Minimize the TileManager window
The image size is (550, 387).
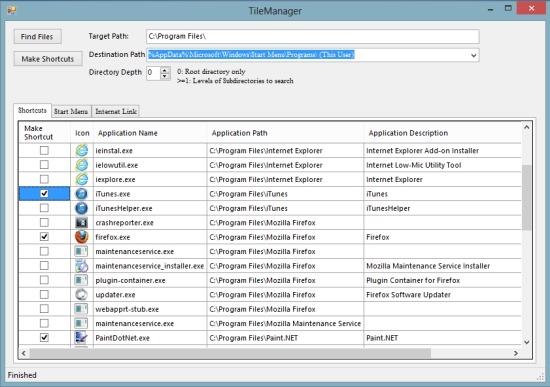tap(490, 8)
